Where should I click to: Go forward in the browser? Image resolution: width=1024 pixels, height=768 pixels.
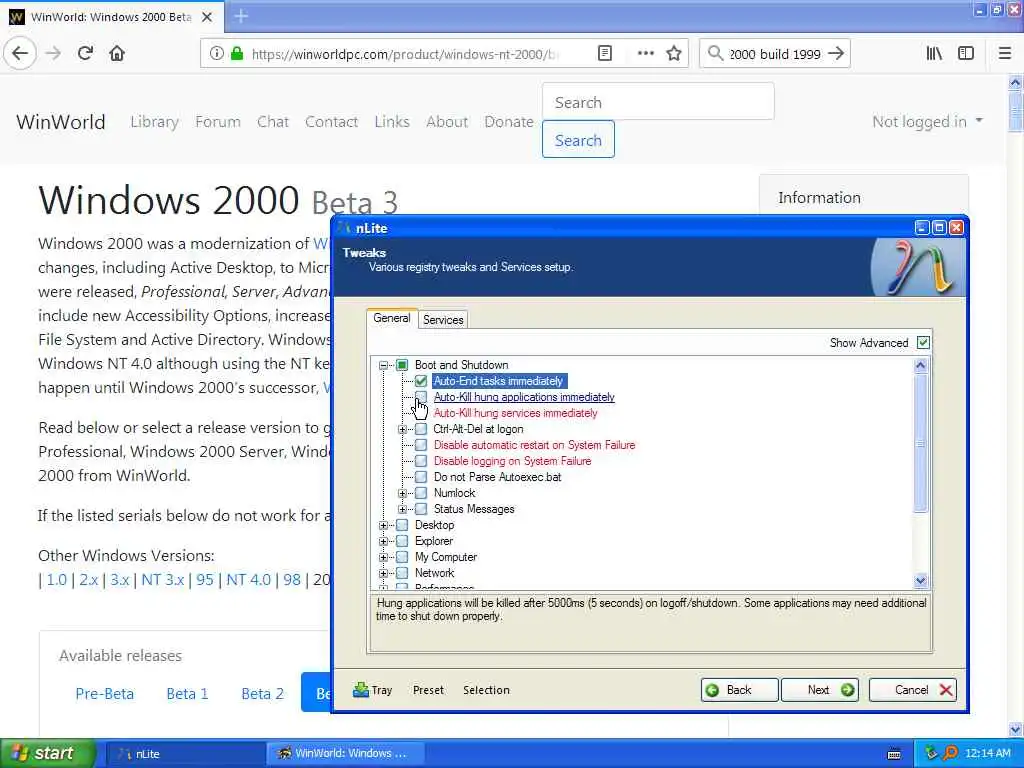pyautogui.click(x=54, y=54)
